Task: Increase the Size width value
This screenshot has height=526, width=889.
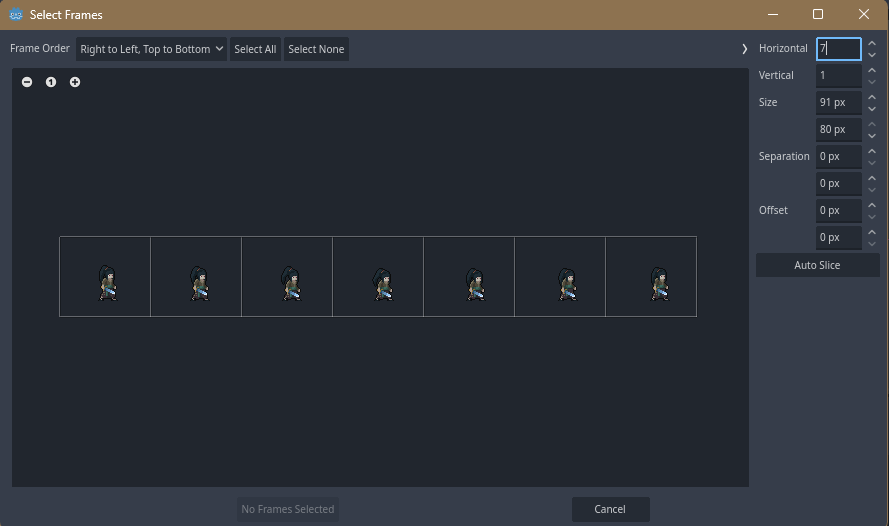Action: coord(871,97)
